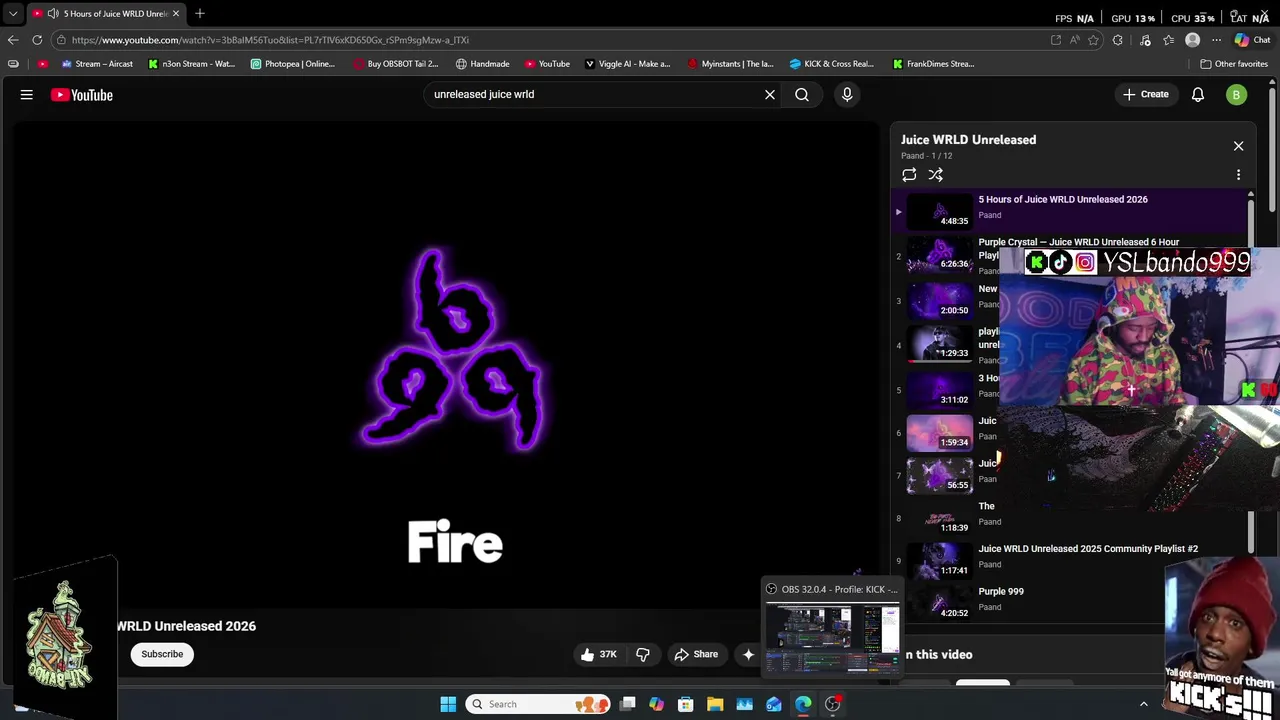Open the Copilot Chat button
Screen dimensions: 1280x720
point(1252,40)
